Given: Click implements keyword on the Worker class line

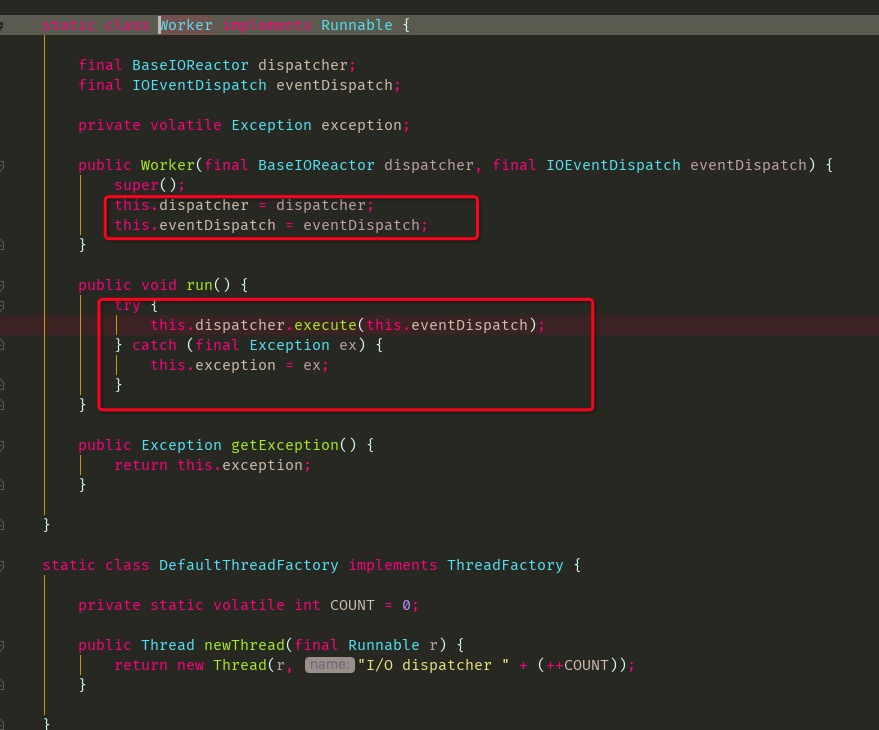Looking at the screenshot, I should (267, 25).
